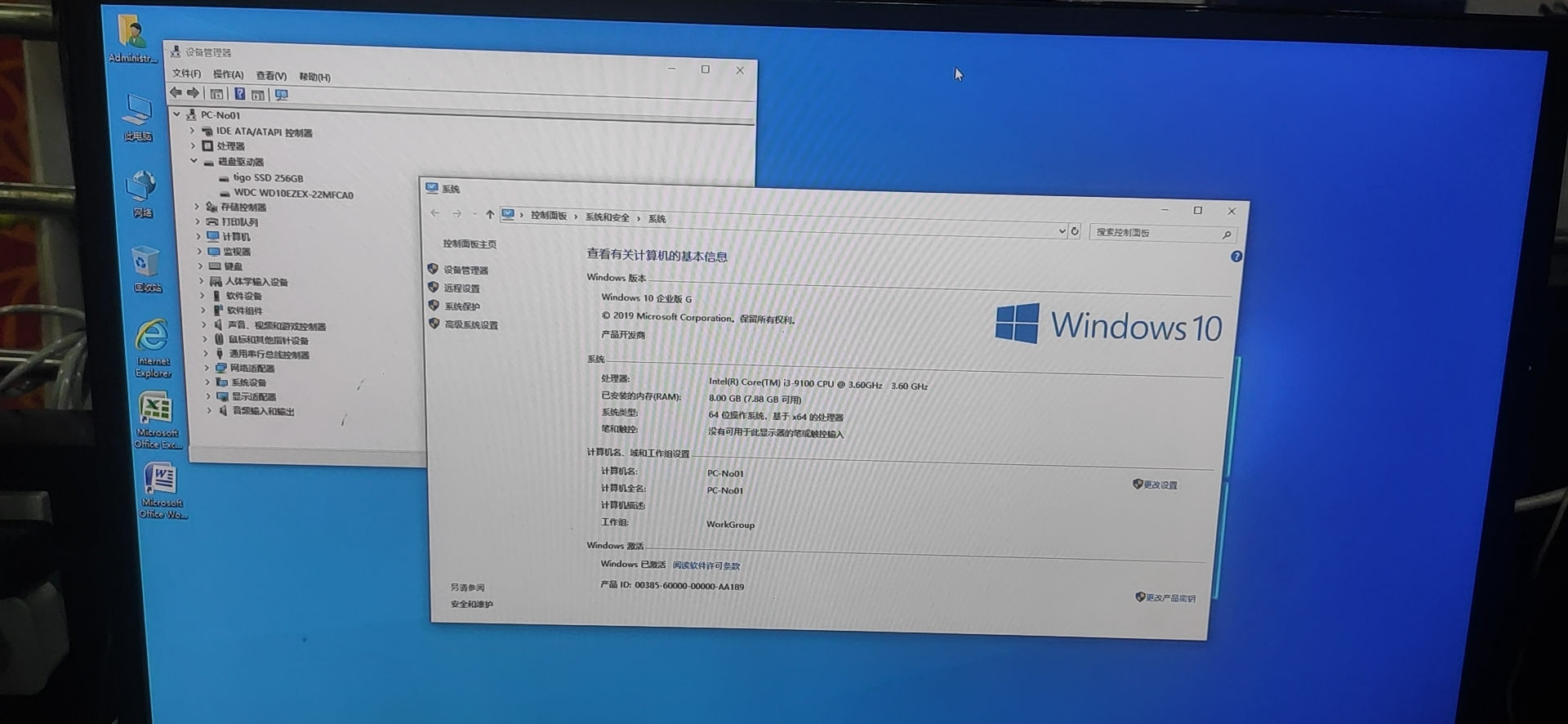Screen dimensions: 1568x724
Task: Click the show/hide console tree toolbar icon
Action: click(x=216, y=94)
